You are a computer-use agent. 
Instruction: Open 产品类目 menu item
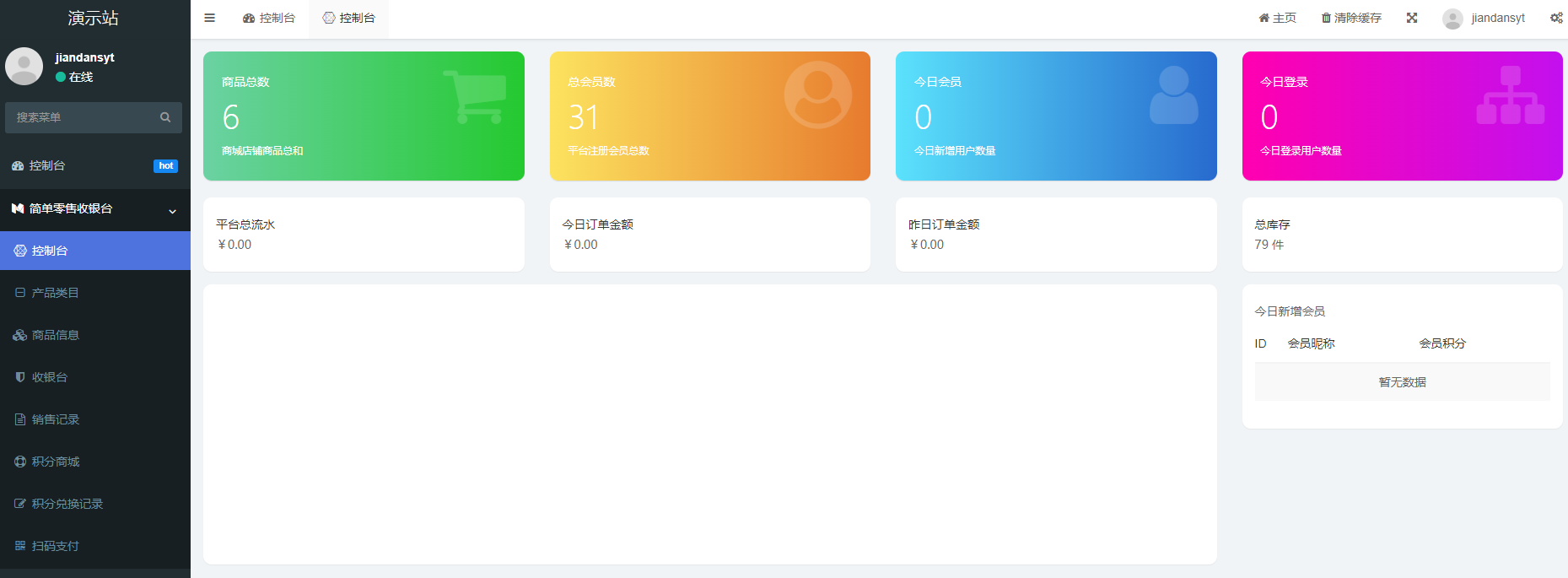pyautogui.click(x=95, y=293)
